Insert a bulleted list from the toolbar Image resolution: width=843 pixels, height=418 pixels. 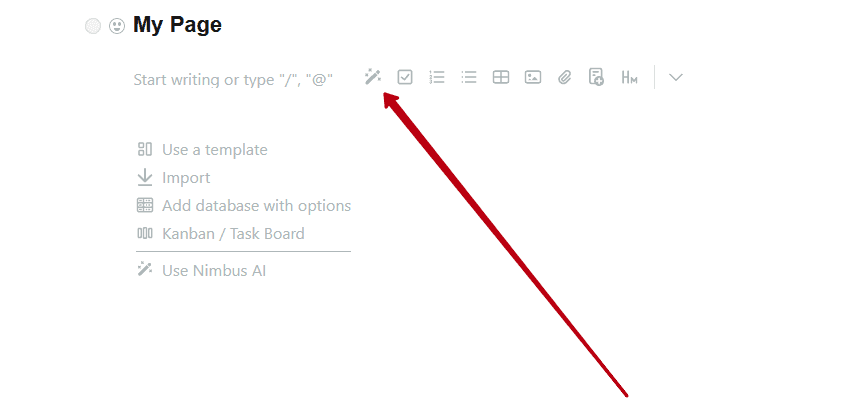tap(469, 77)
